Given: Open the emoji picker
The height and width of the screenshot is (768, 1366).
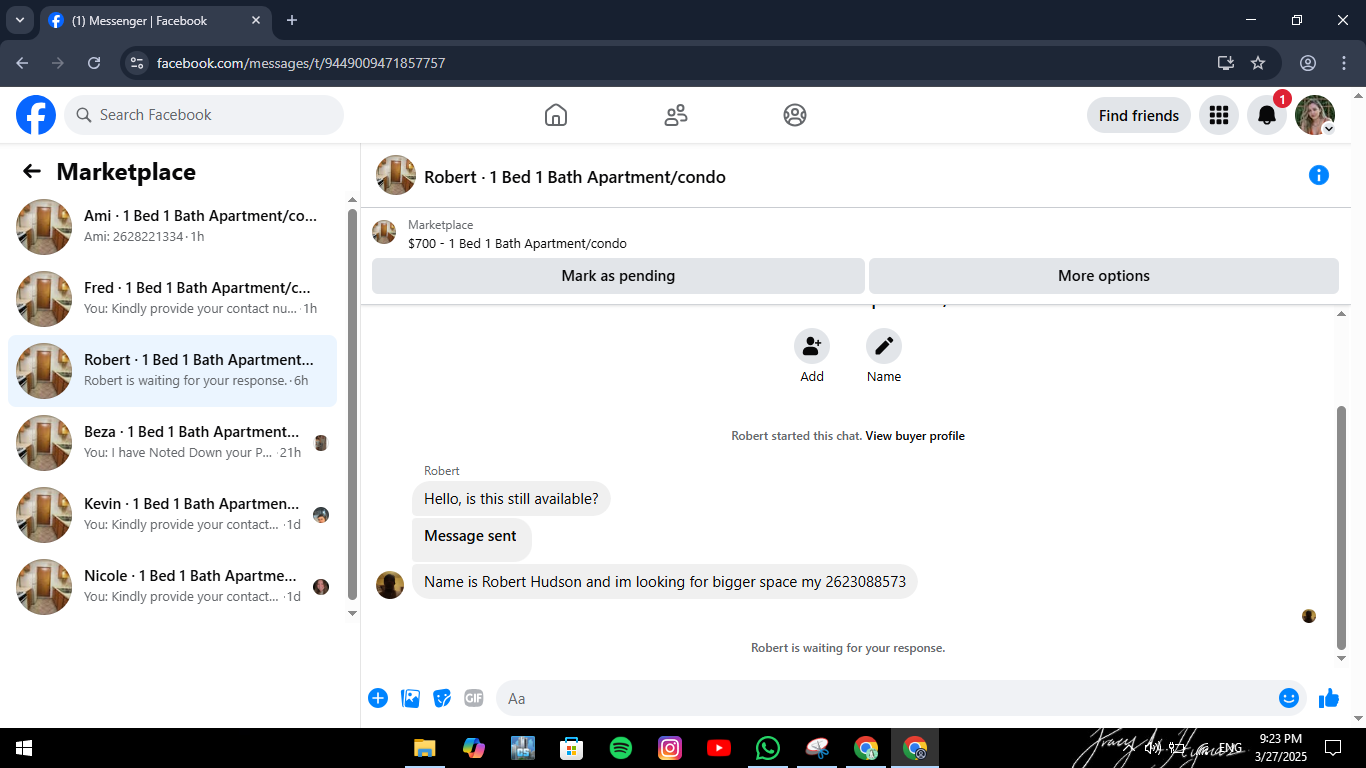Looking at the screenshot, I should [1289, 698].
